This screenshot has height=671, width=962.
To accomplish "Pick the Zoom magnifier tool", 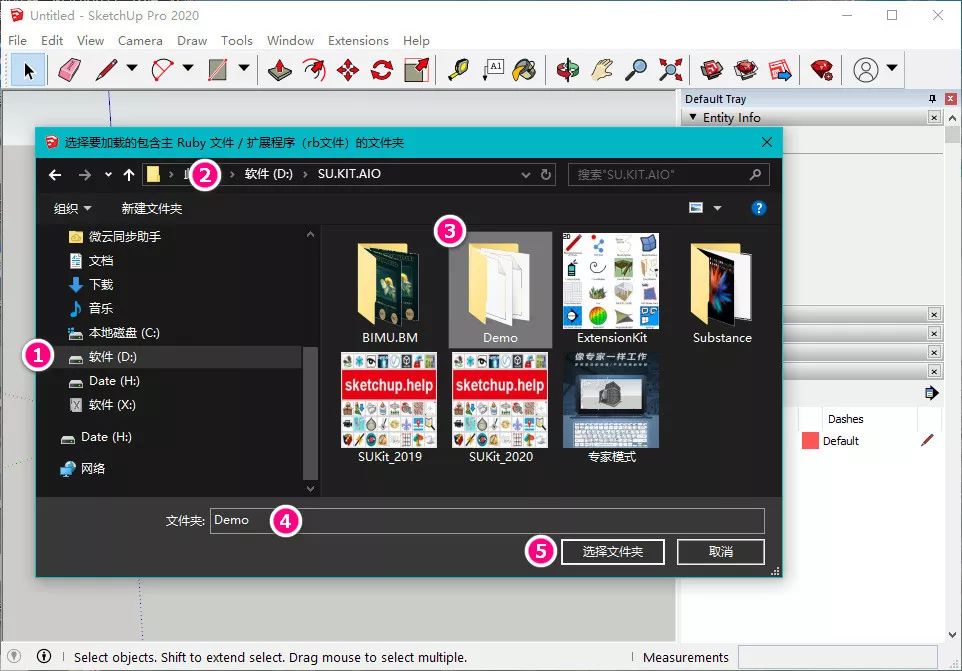I will (636, 70).
